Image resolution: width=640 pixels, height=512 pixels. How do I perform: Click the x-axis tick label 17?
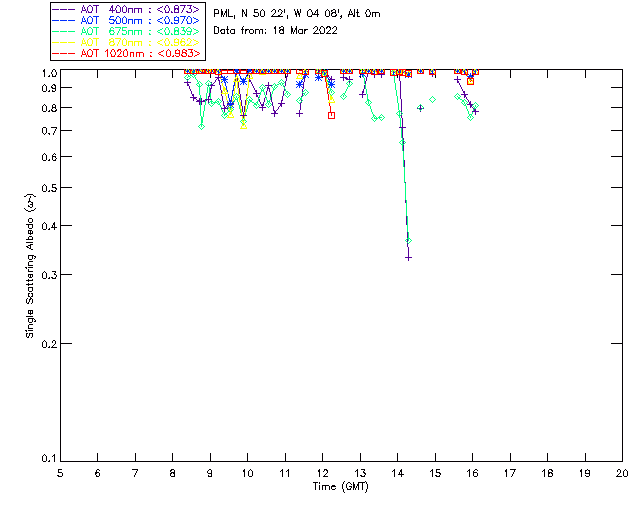point(510,474)
